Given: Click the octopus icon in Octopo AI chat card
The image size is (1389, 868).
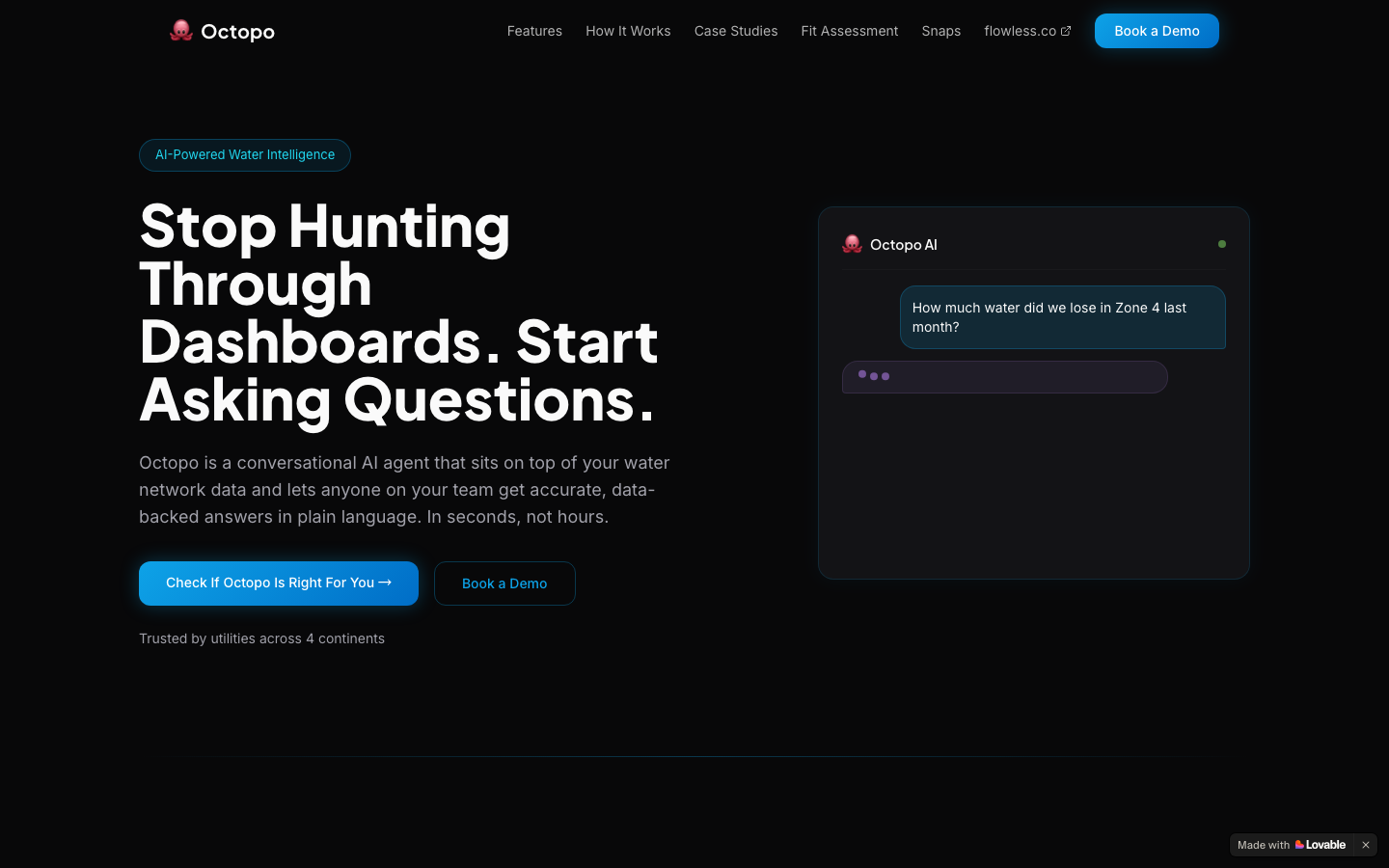Looking at the screenshot, I should coord(852,244).
